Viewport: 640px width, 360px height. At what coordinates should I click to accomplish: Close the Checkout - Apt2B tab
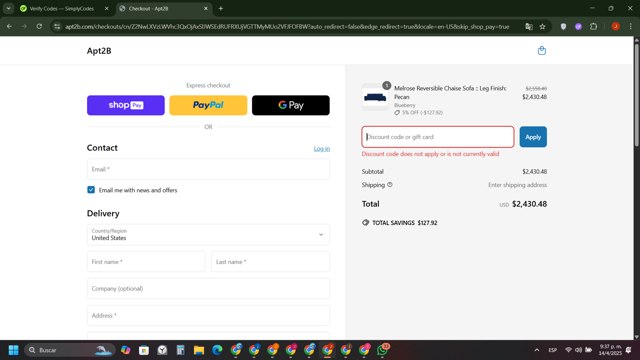tap(206, 8)
